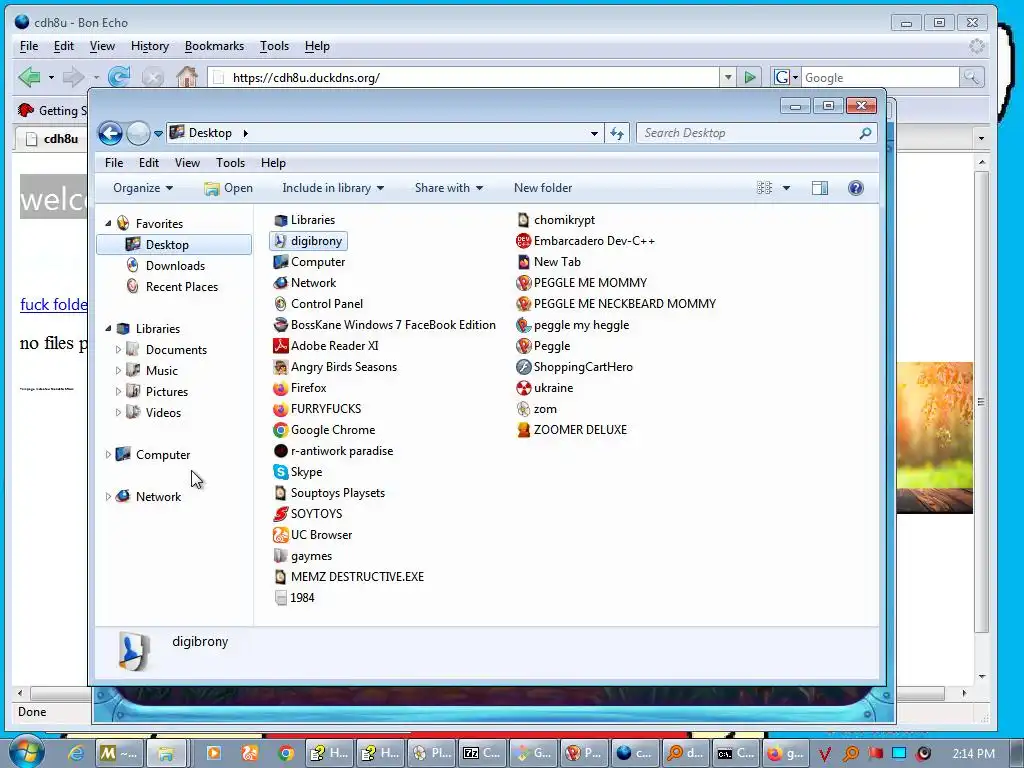1024x768 pixels.
Task: Select the gaymes folder
Action: tap(302, 556)
